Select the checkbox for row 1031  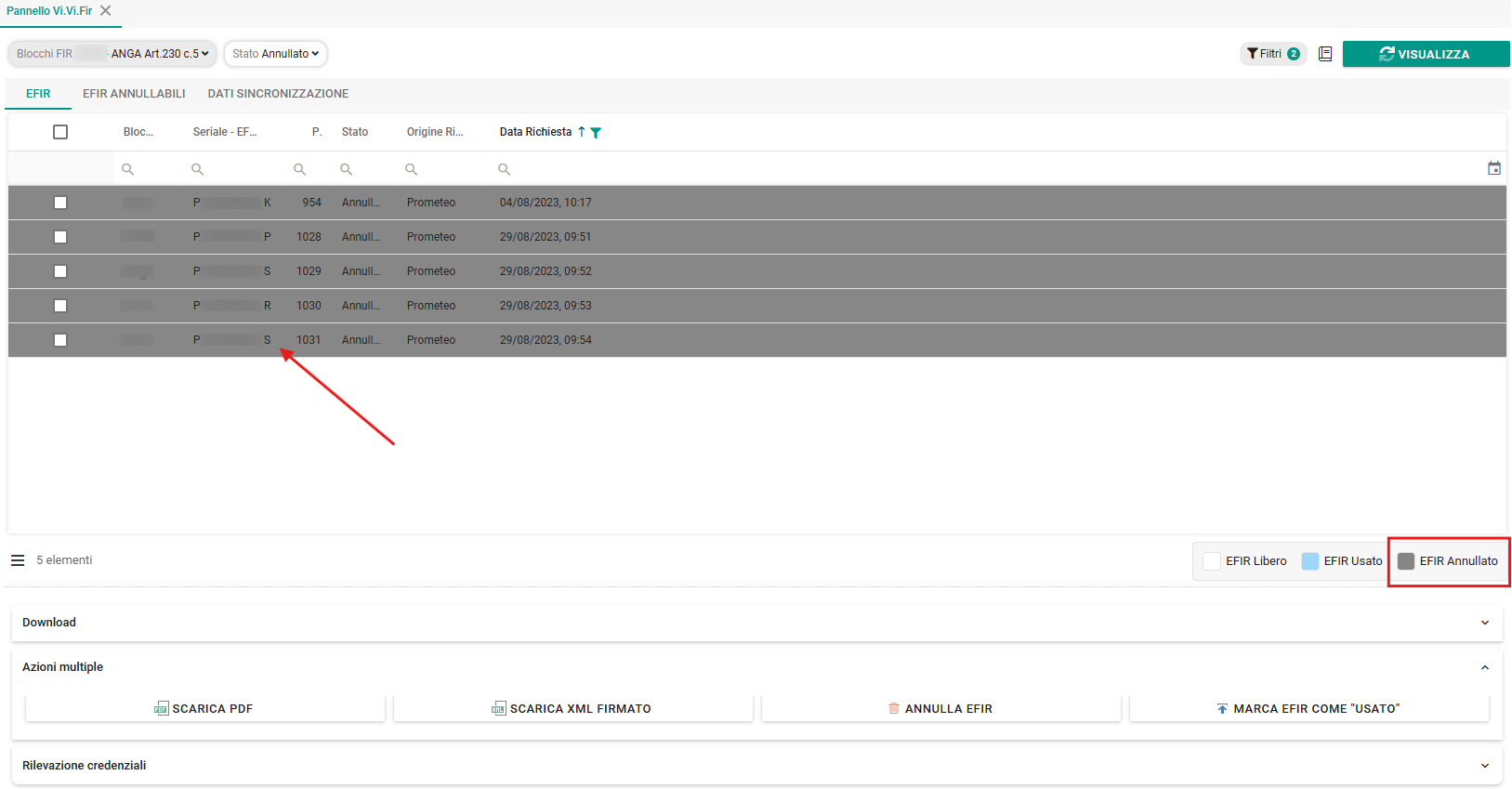60,340
